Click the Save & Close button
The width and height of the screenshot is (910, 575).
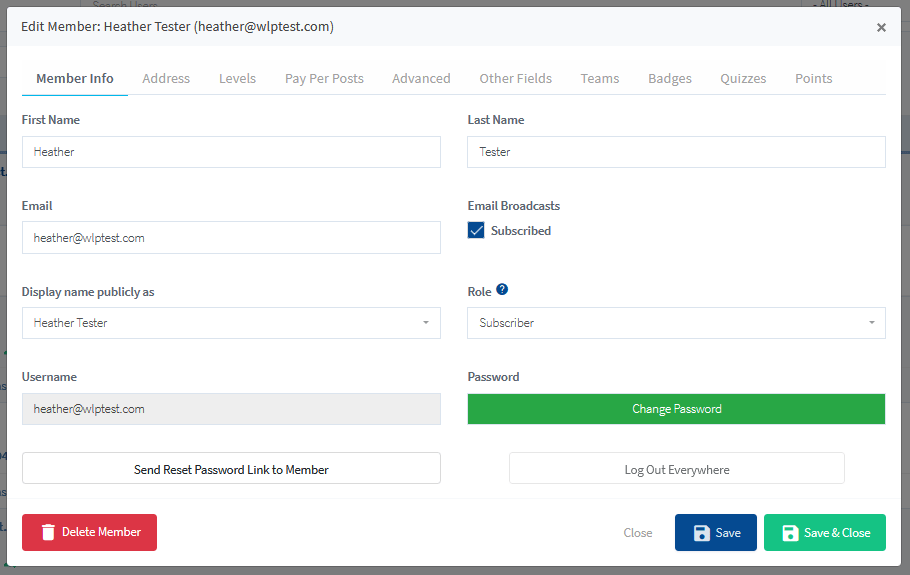pyautogui.click(x=825, y=533)
